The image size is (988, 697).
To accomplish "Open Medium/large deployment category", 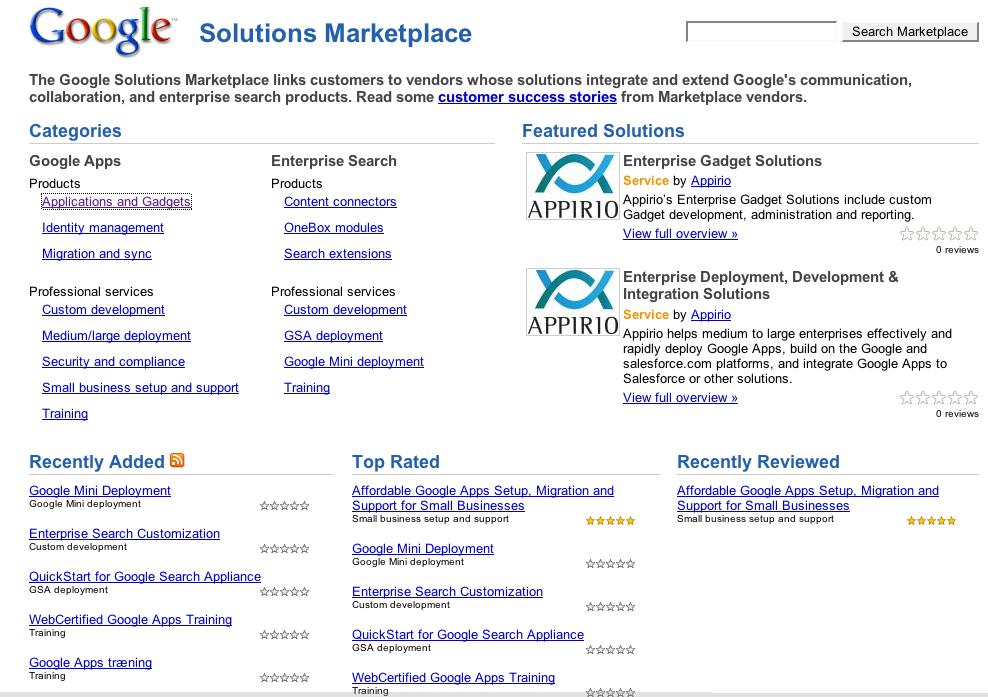I will [x=117, y=335].
